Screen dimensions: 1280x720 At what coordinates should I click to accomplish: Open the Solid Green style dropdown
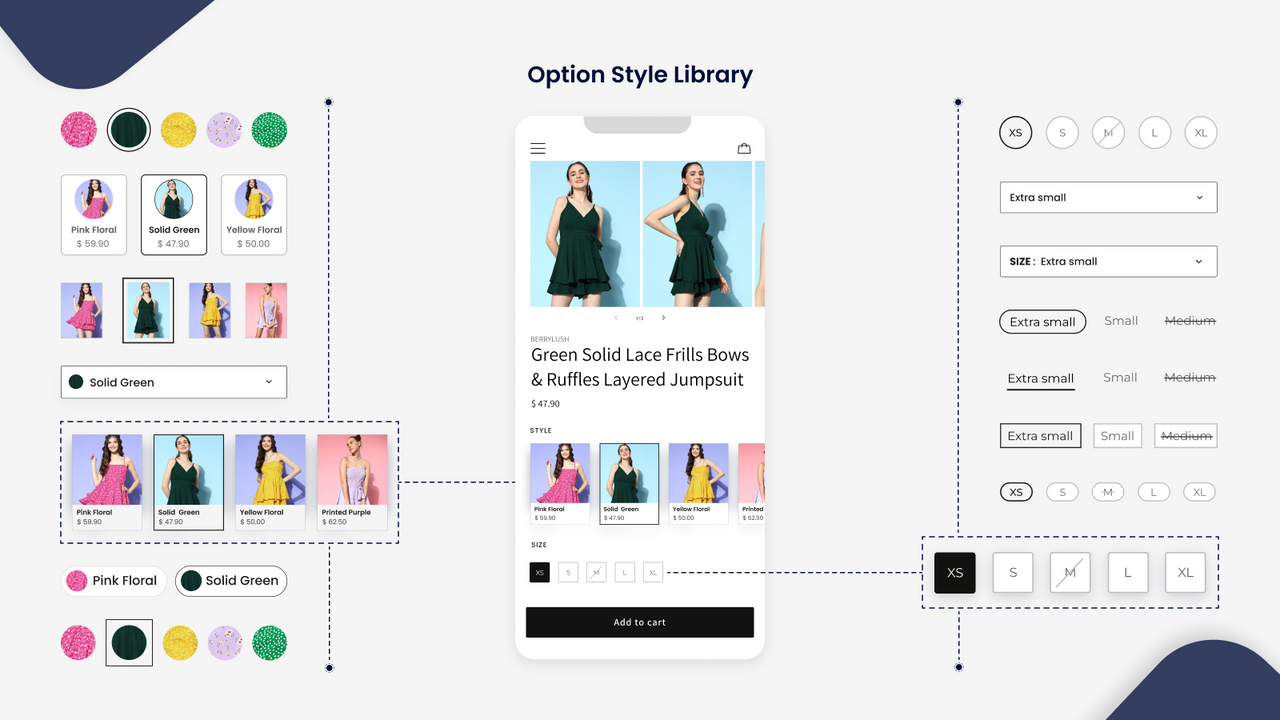(173, 382)
